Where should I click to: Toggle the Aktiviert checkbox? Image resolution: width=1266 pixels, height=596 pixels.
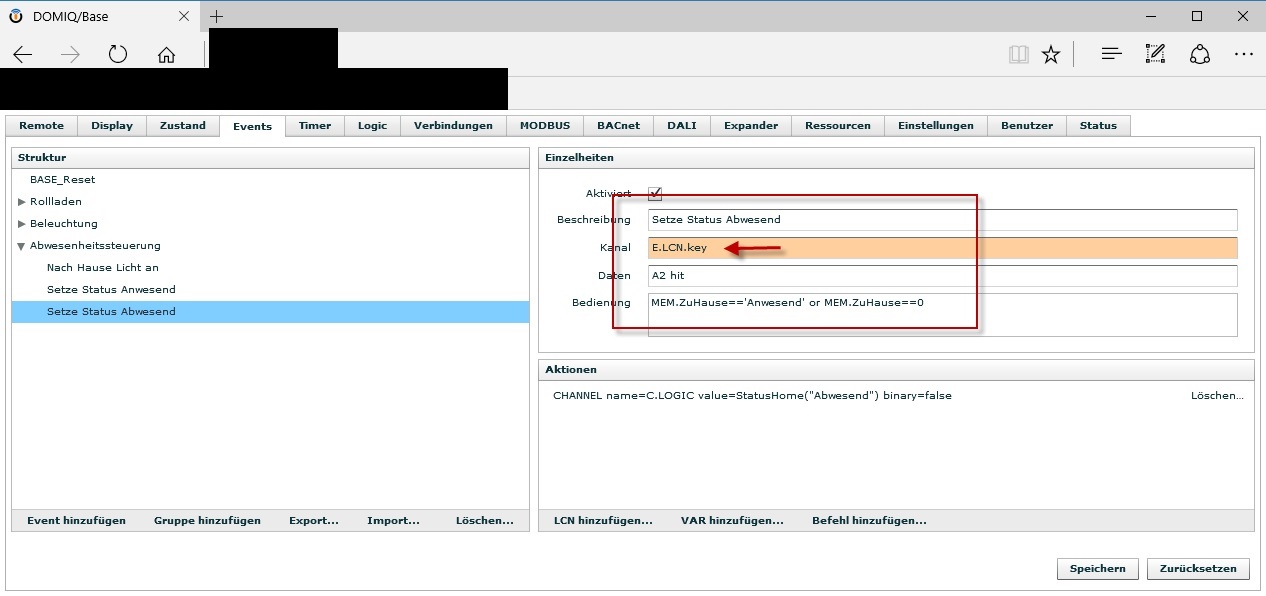655,194
